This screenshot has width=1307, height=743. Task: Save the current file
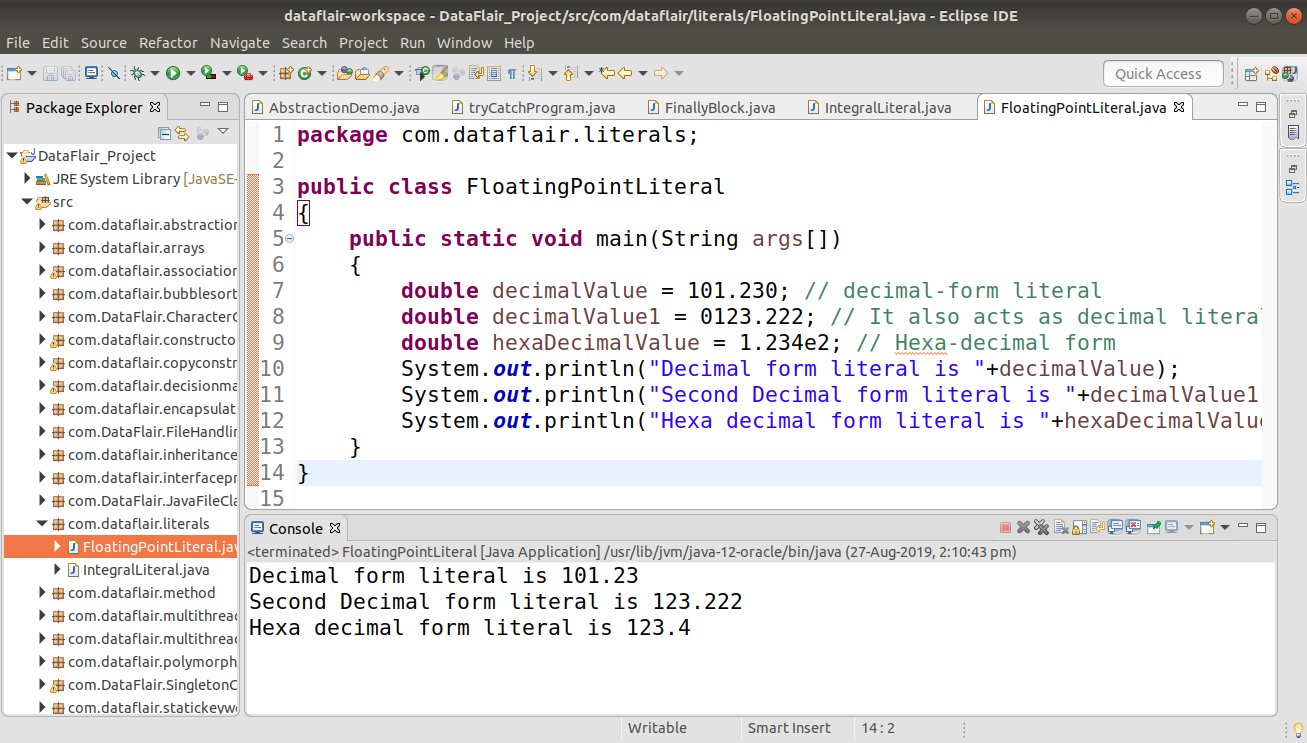pyautogui.click(x=49, y=73)
